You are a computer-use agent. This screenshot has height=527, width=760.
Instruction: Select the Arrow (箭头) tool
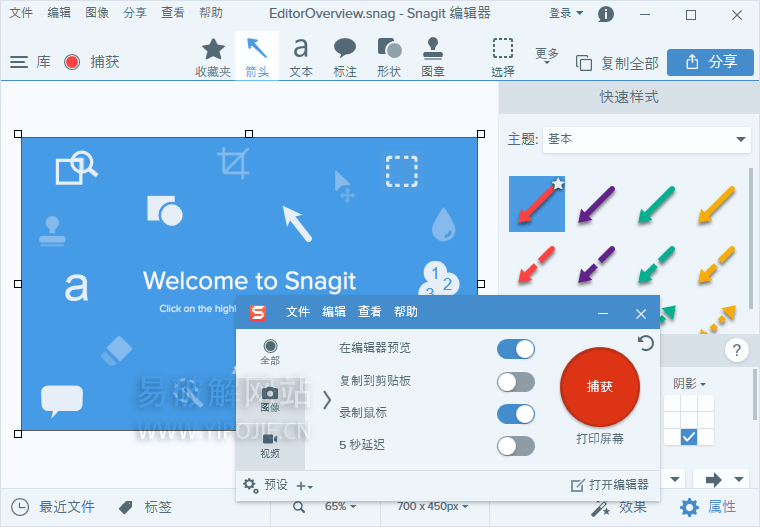[256, 55]
